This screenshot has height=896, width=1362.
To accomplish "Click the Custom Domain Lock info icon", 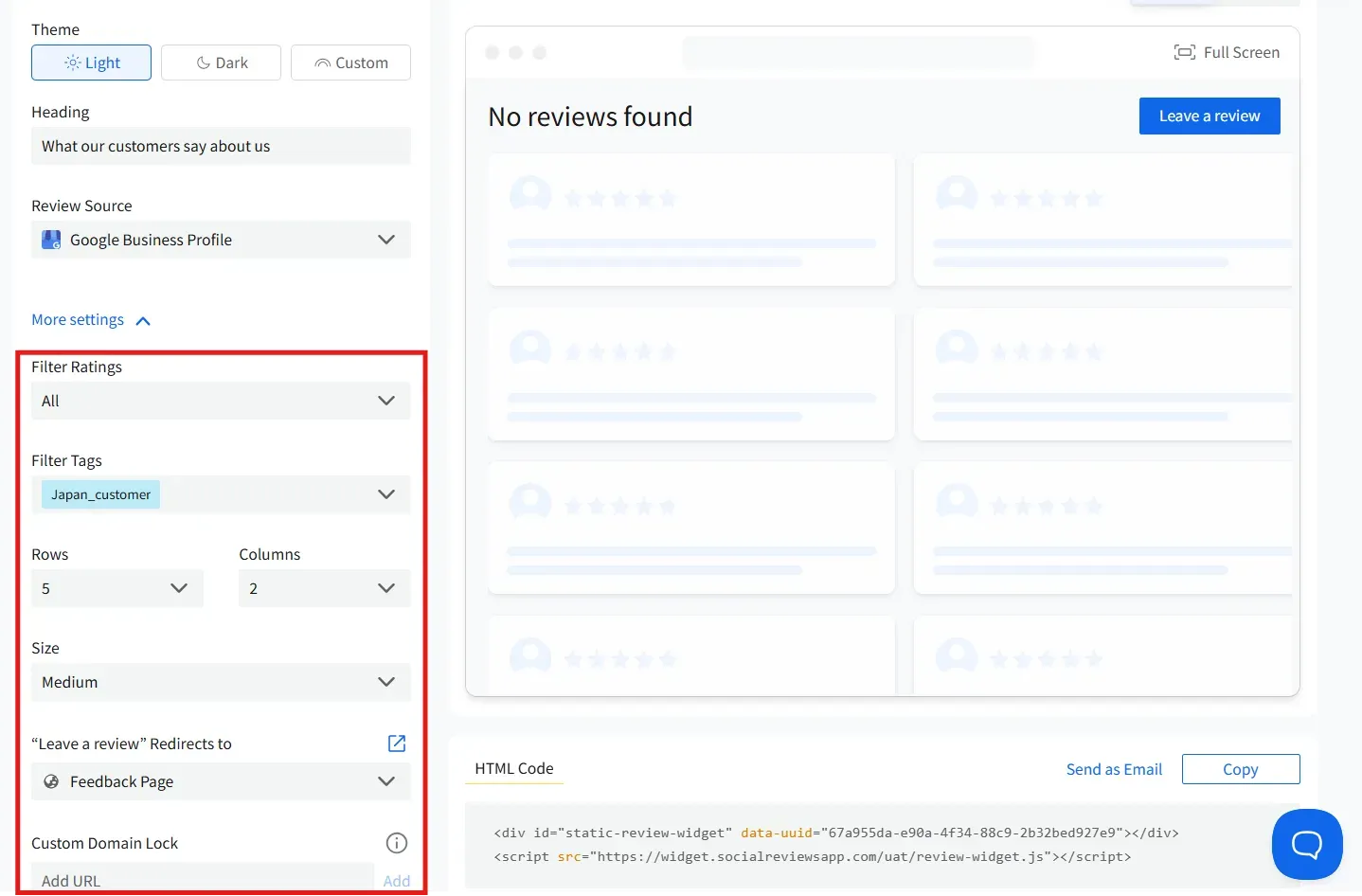I will pos(397,843).
